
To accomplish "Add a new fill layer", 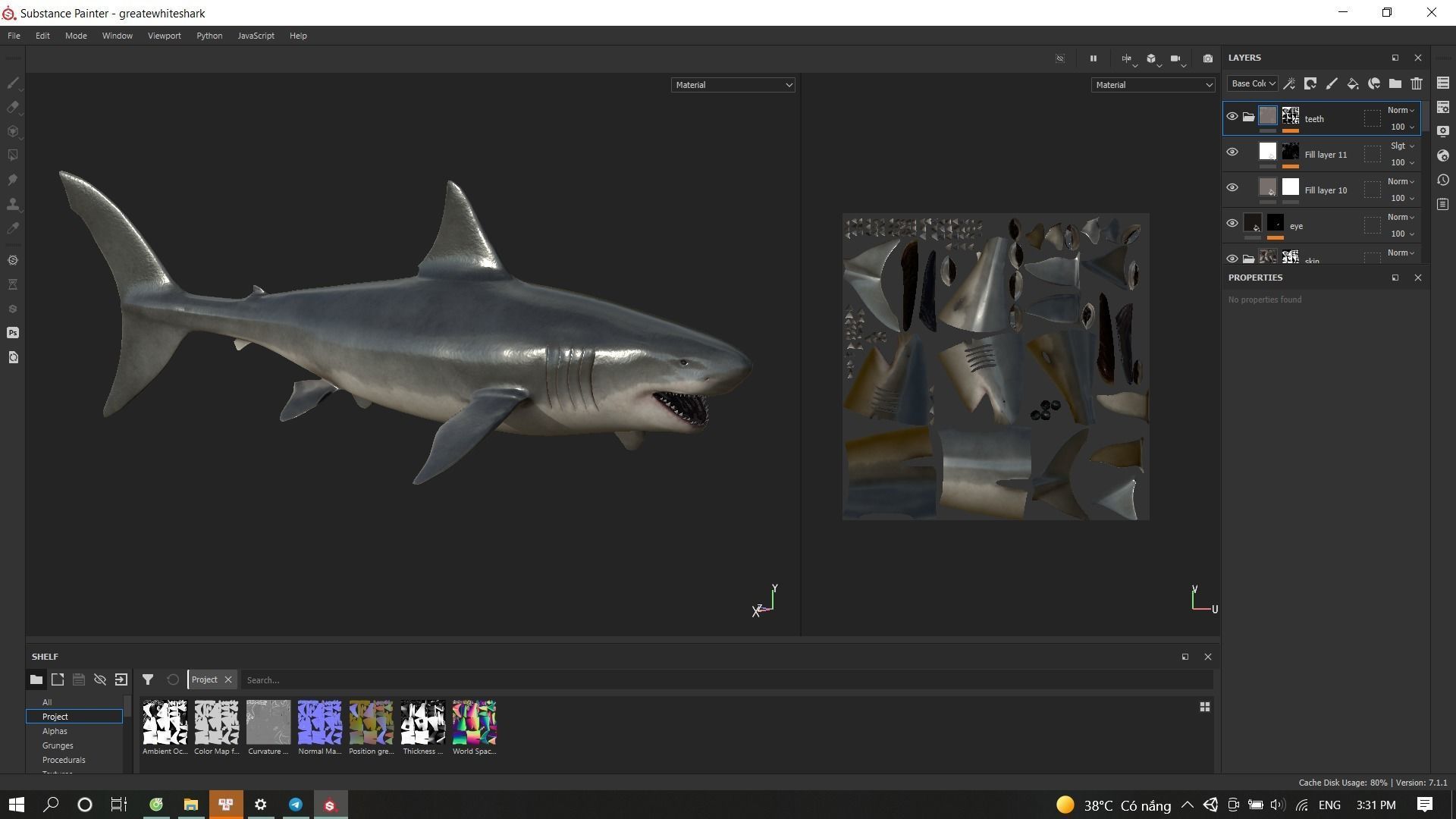I will click(x=1353, y=83).
